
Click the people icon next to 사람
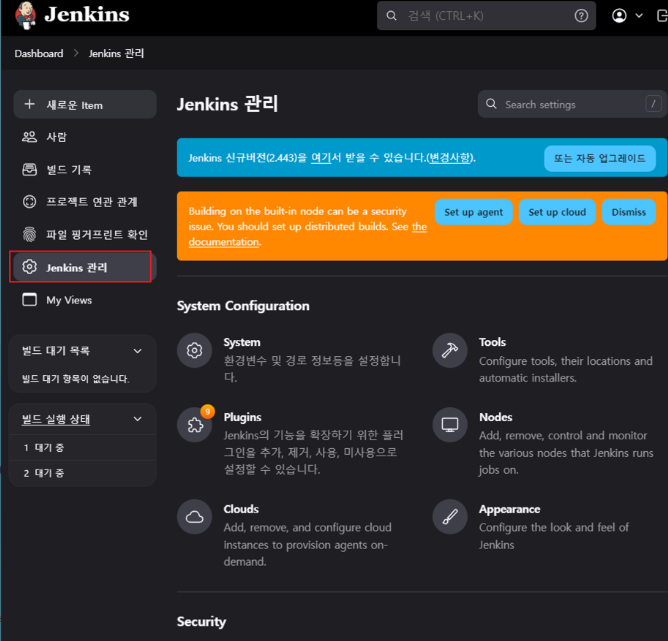(29, 137)
